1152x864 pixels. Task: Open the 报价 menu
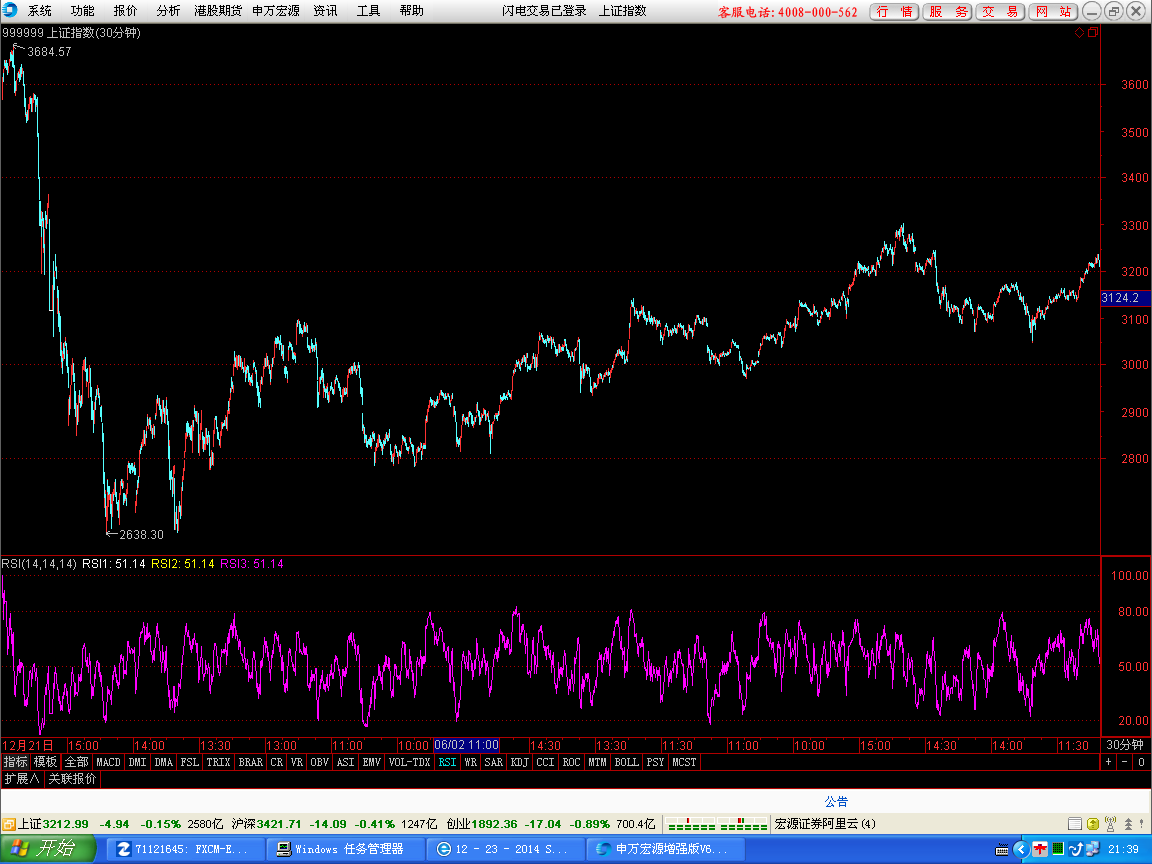(x=125, y=10)
